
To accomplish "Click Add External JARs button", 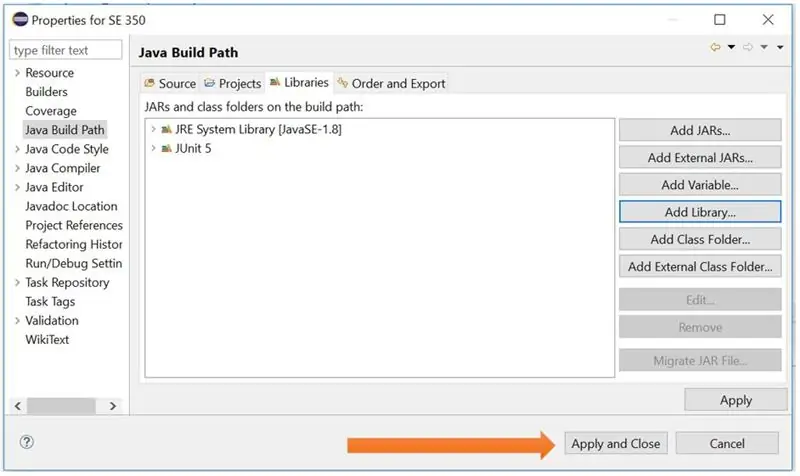I will [700, 158].
